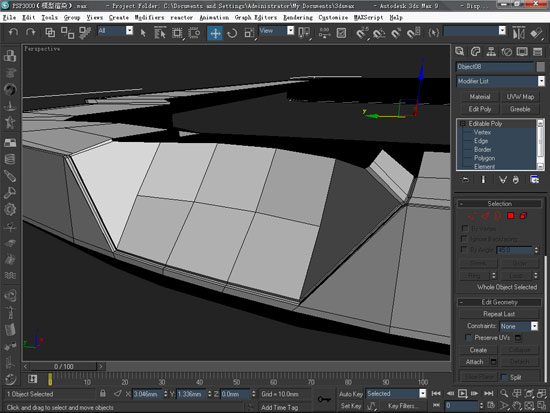Select the Polygon sub-object red square icon
The height and width of the screenshot is (413, 550).
click(511, 216)
